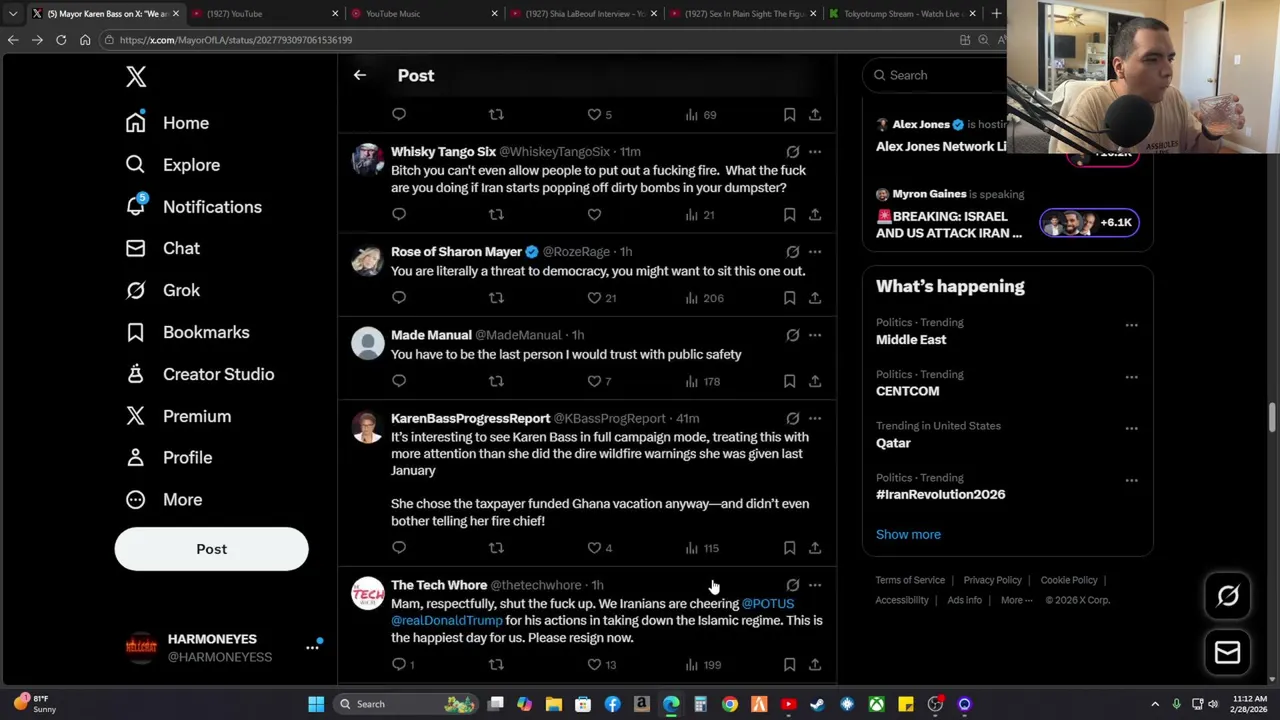Image resolution: width=1280 pixels, height=720 pixels.
Task: Share The Tech Whore post
Action: coord(815,664)
